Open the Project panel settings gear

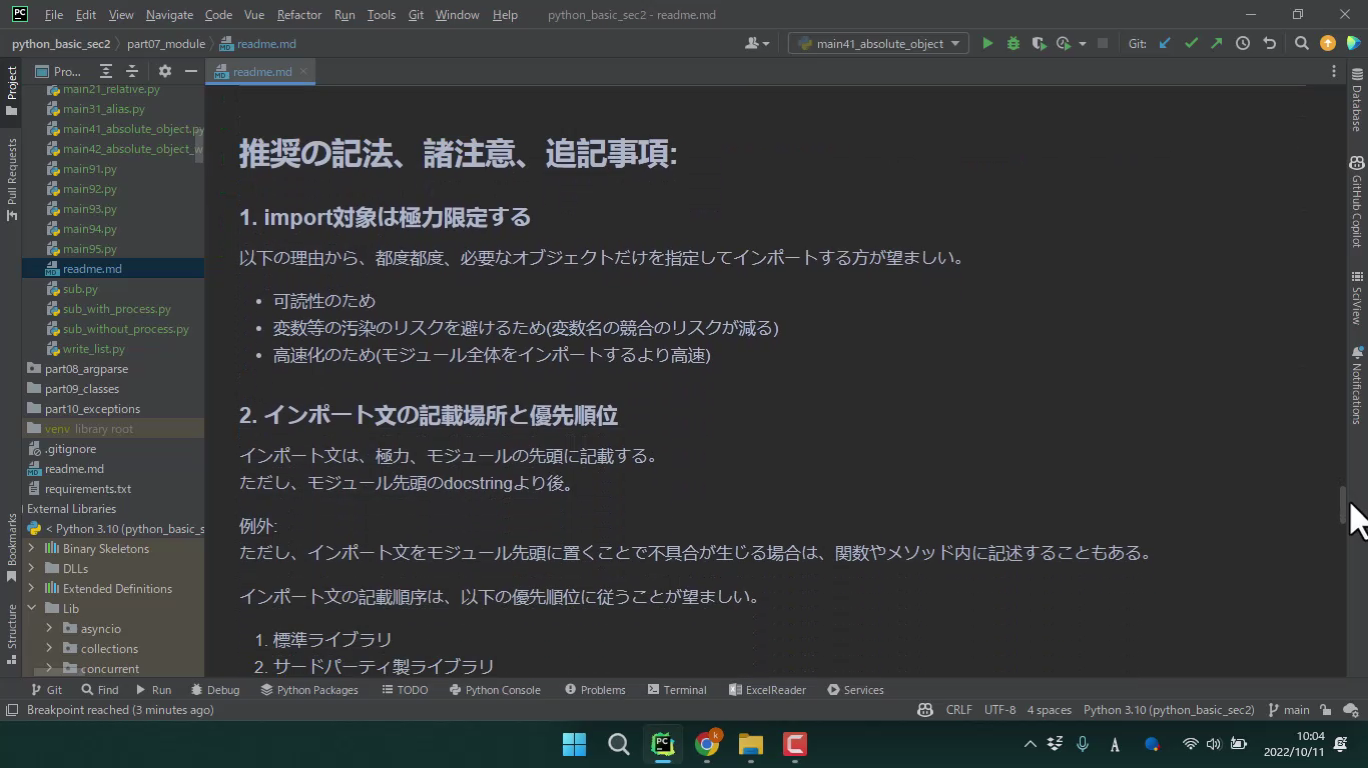(x=165, y=71)
